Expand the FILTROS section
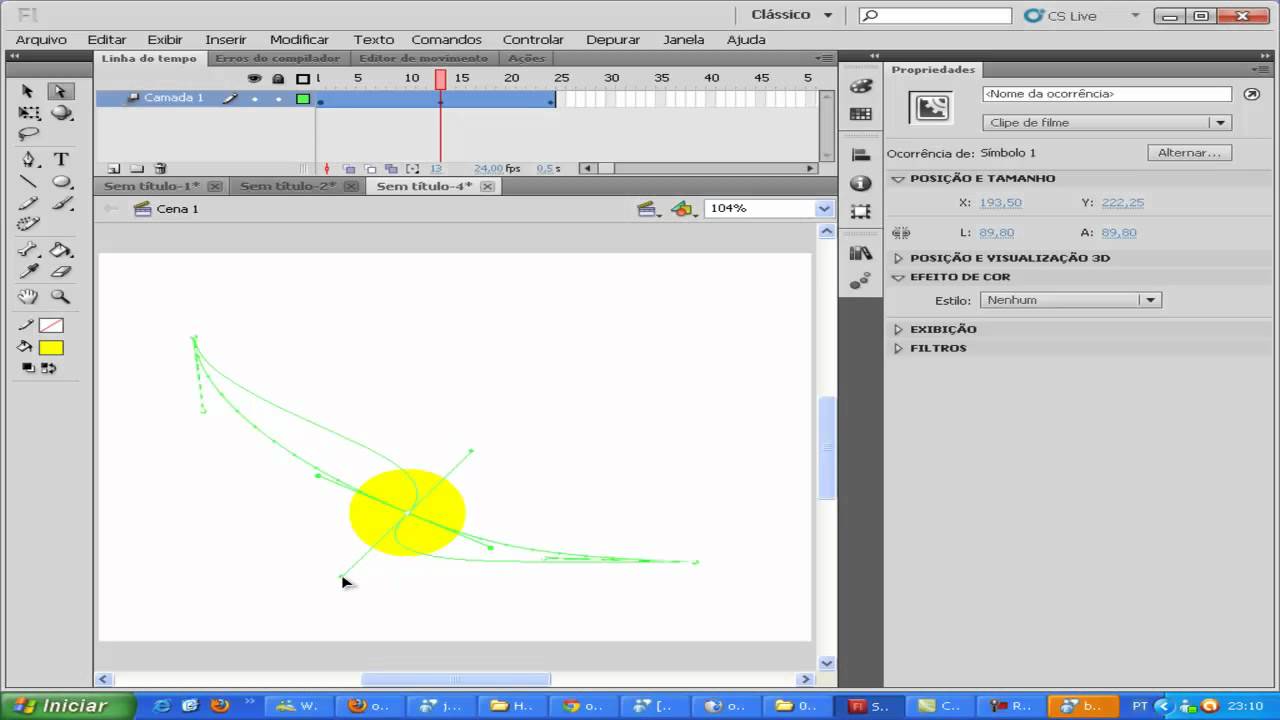Viewport: 1280px width, 720px height. pyautogui.click(x=898, y=349)
